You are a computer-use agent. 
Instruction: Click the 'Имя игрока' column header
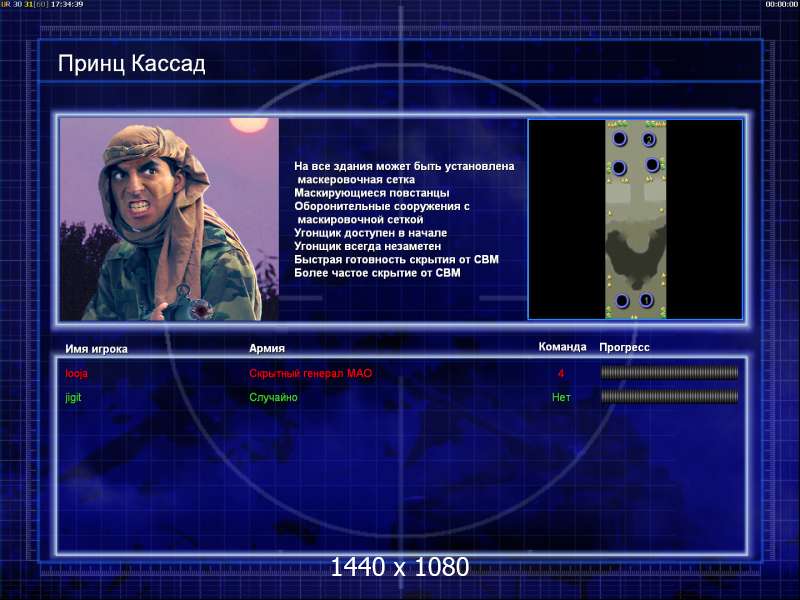pos(96,349)
